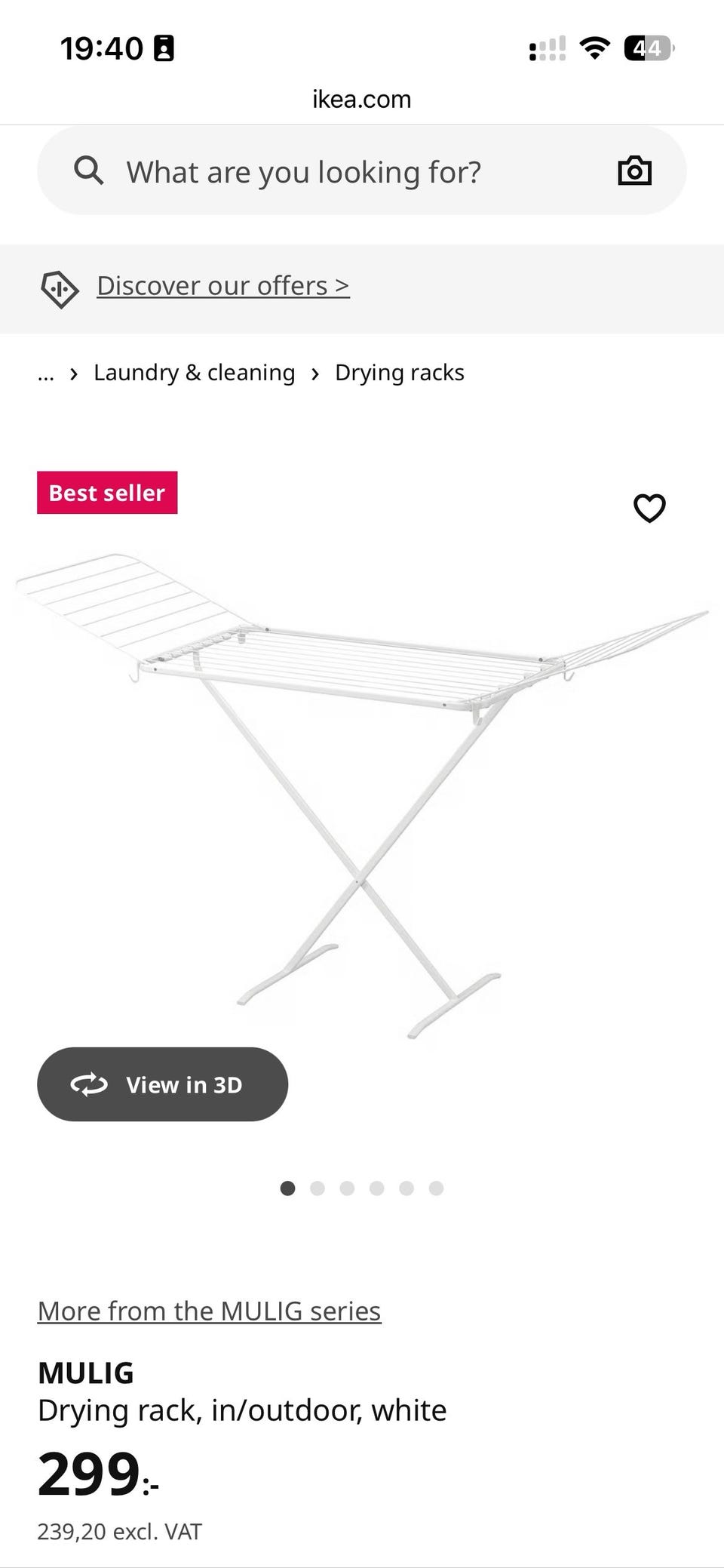This screenshot has width=724, height=1568.
Task: Click the chevron before Drying racks
Action: tap(315, 374)
